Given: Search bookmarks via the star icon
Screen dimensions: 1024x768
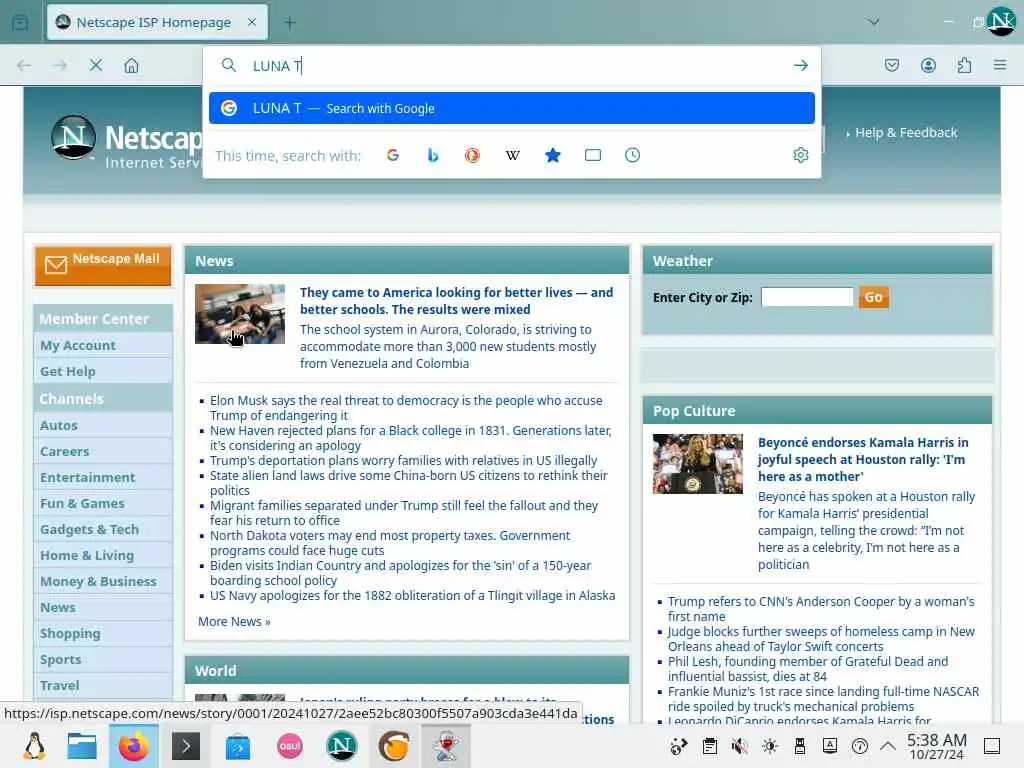Looking at the screenshot, I should 552,155.
